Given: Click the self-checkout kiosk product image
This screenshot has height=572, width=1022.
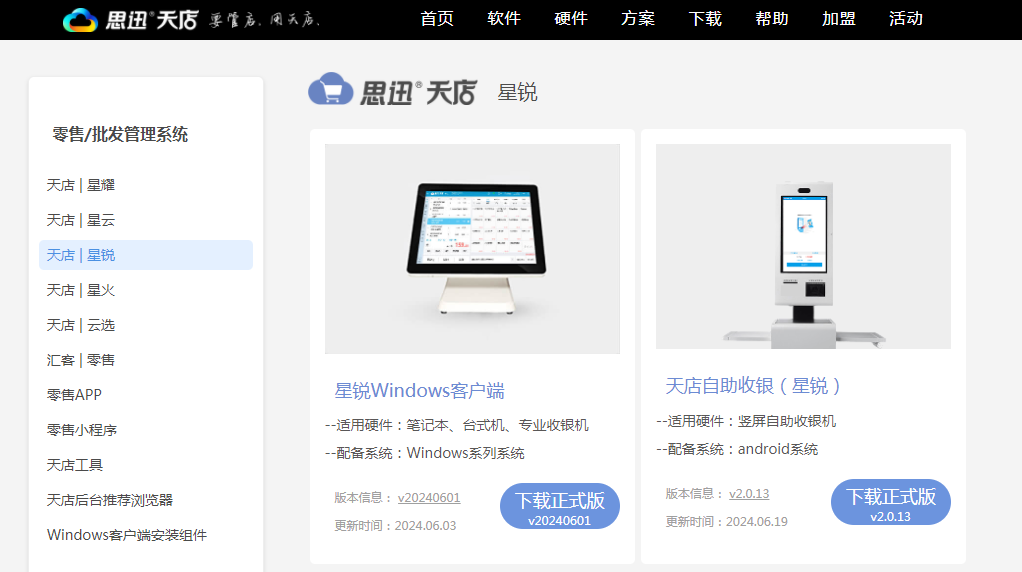Looking at the screenshot, I should (803, 247).
